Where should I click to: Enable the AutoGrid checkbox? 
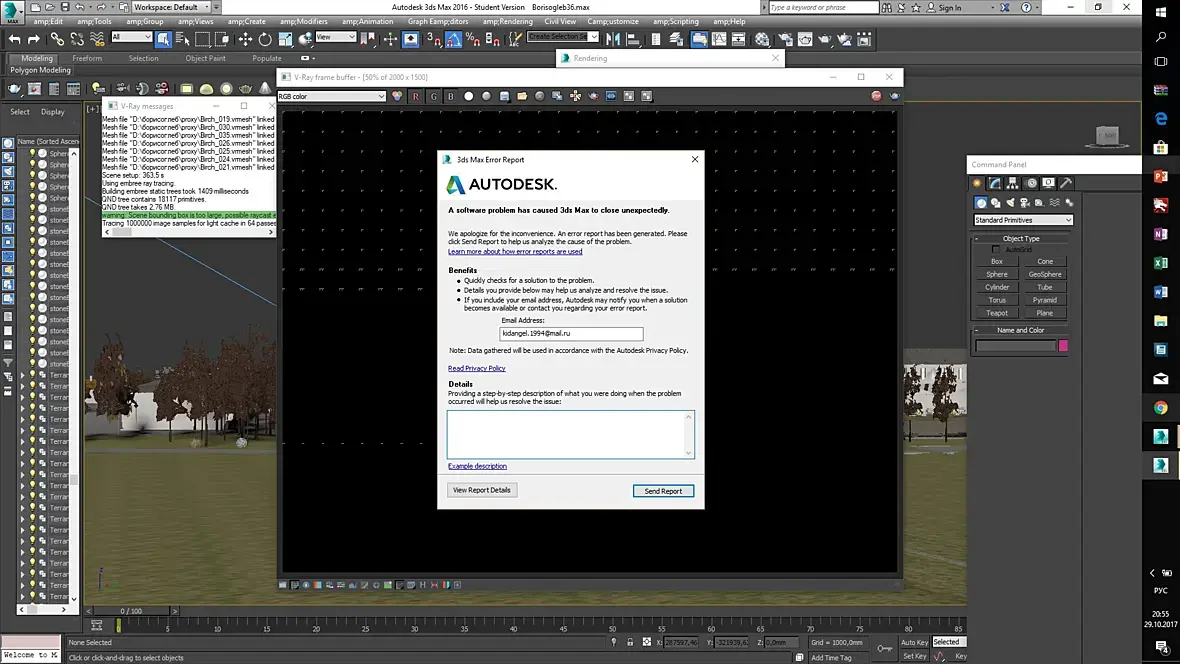(x=996, y=249)
